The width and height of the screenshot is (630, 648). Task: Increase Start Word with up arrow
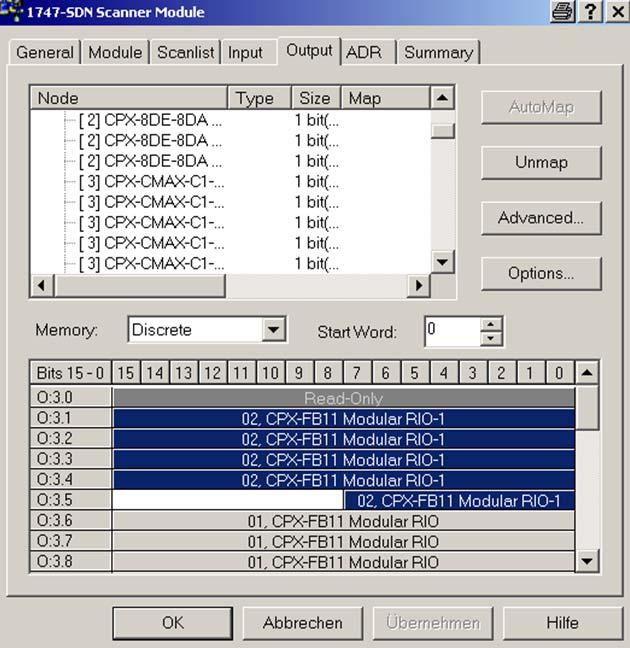(x=491, y=324)
